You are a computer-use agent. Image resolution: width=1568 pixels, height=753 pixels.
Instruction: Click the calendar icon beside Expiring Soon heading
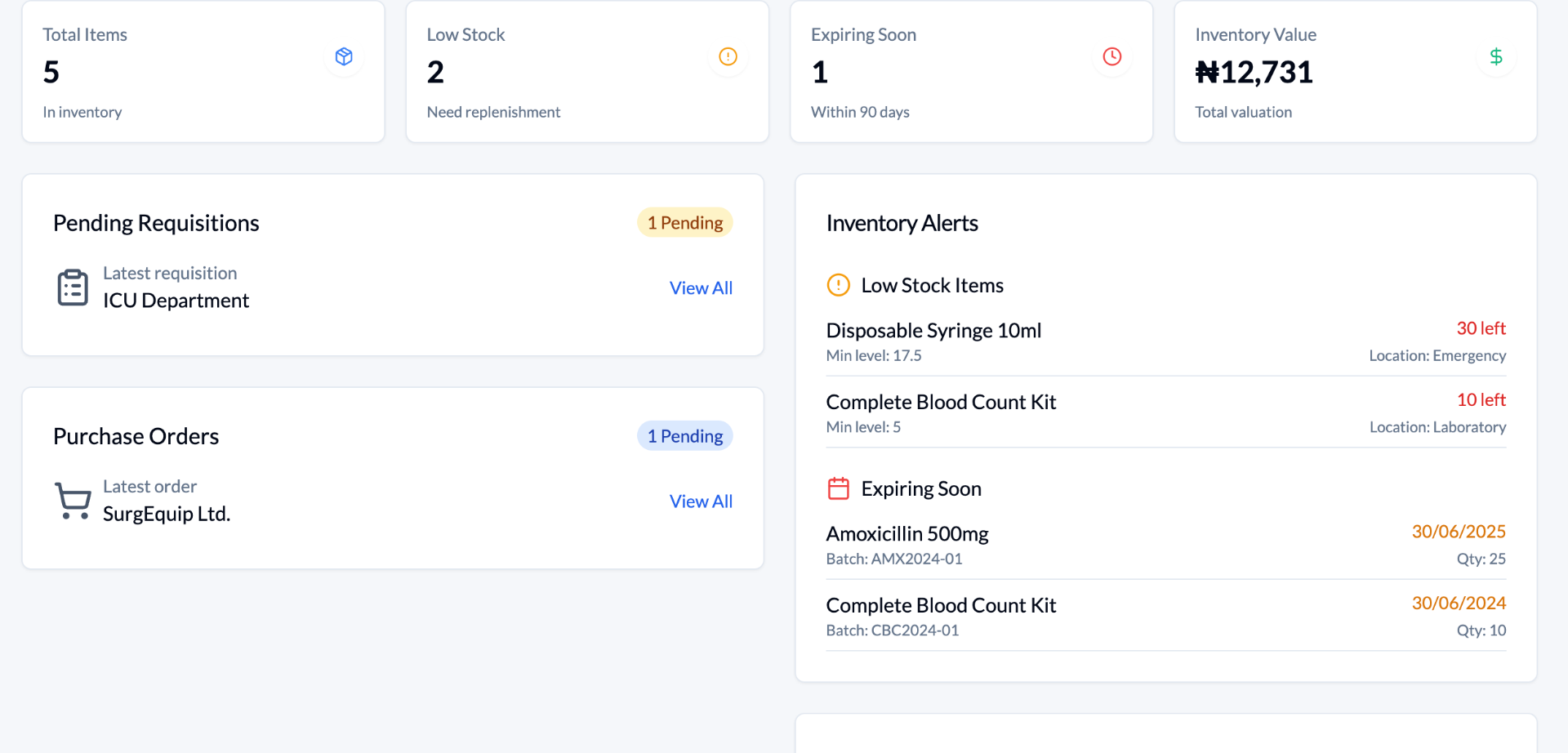click(x=838, y=488)
